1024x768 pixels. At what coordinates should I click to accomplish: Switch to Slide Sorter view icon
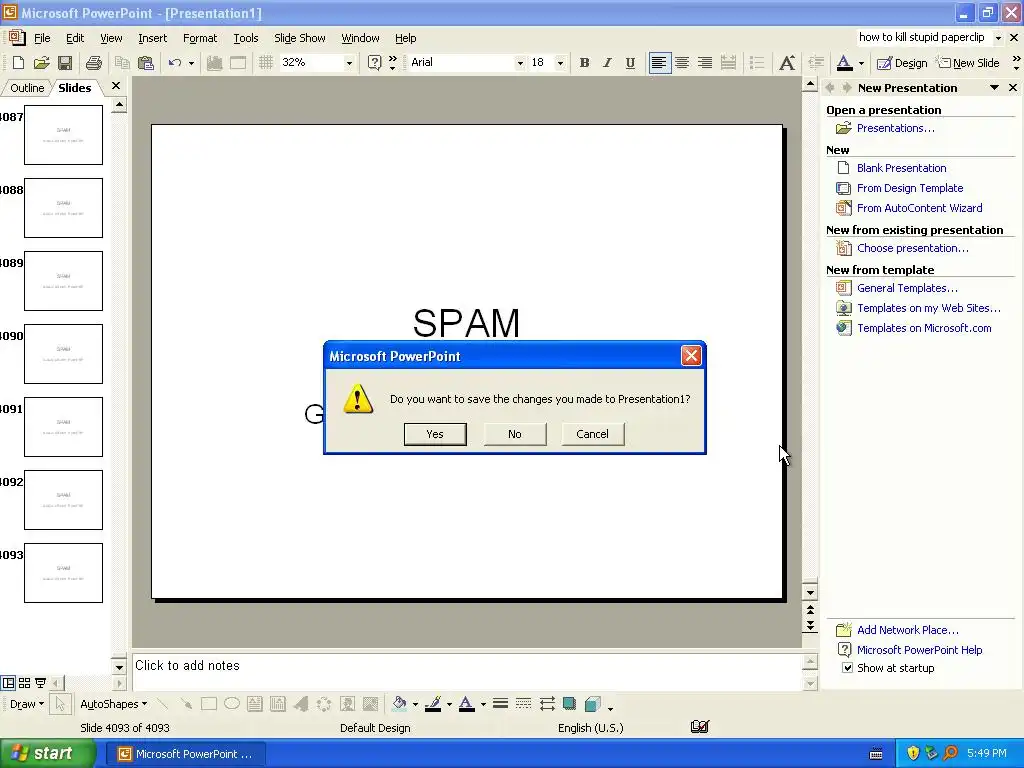pyautogui.click(x=24, y=683)
